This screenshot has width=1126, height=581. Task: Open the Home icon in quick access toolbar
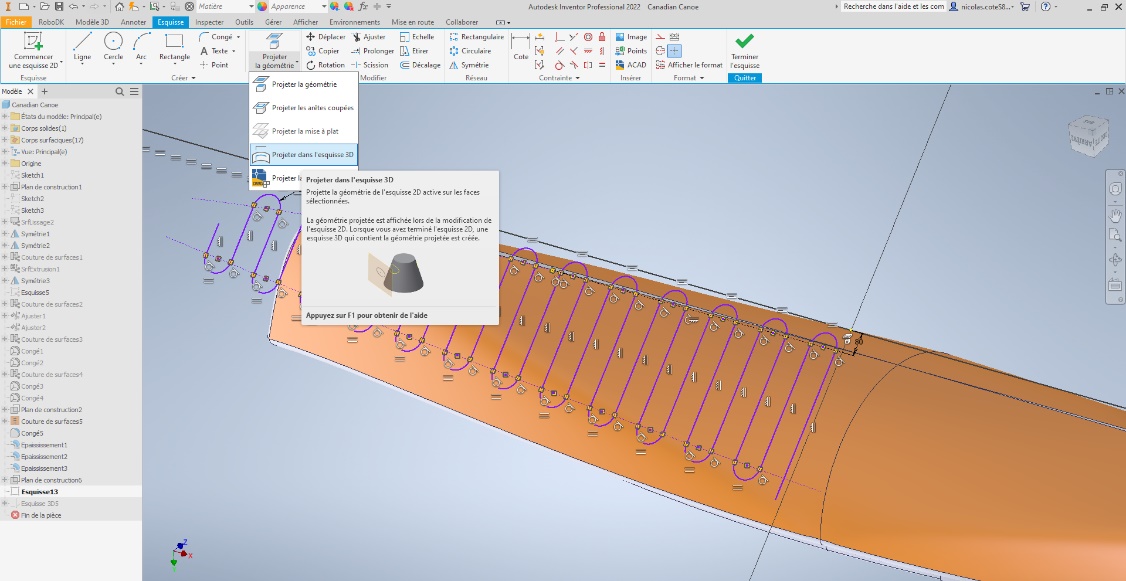(x=119, y=6)
